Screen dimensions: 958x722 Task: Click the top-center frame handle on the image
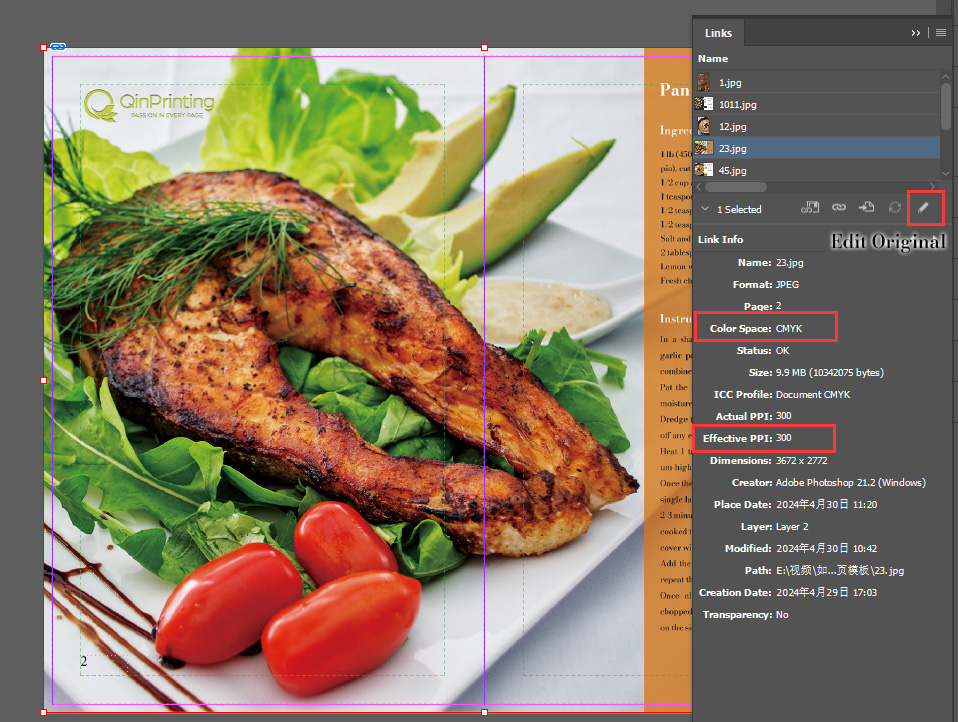click(x=484, y=47)
